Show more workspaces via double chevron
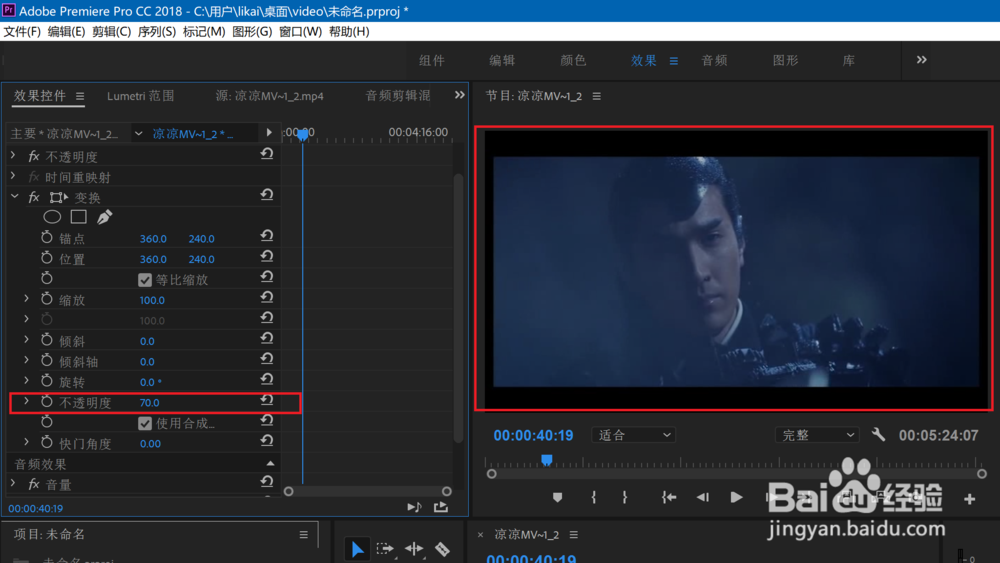 922,60
